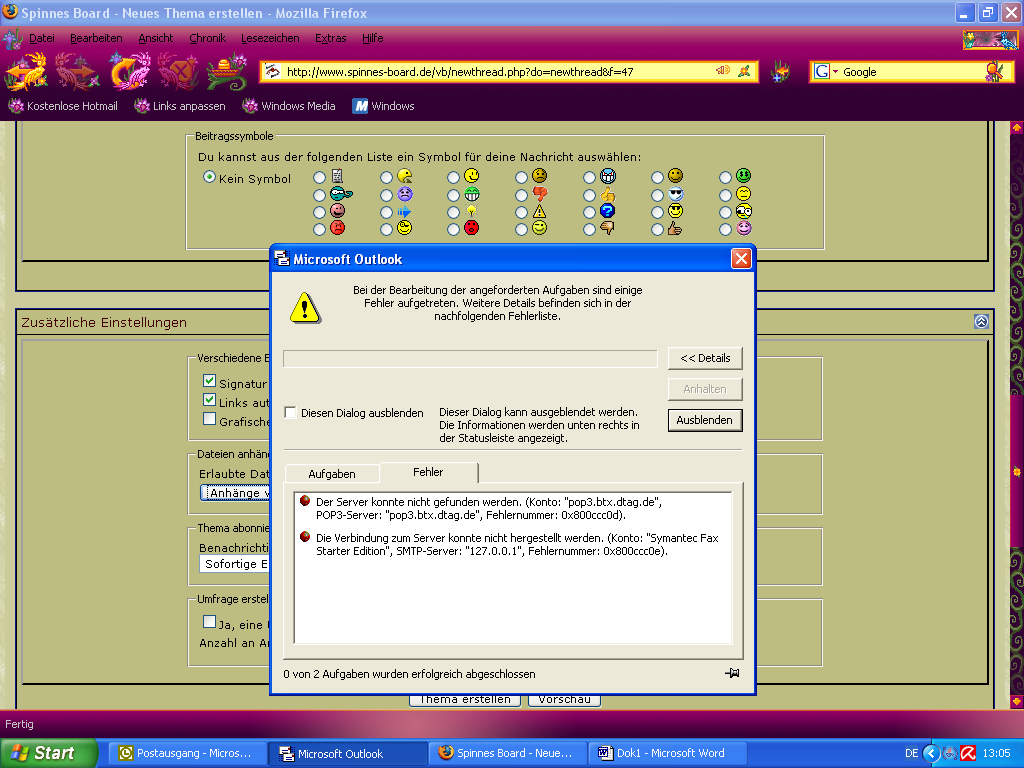Click the reload page toolbar icon

tap(129, 72)
